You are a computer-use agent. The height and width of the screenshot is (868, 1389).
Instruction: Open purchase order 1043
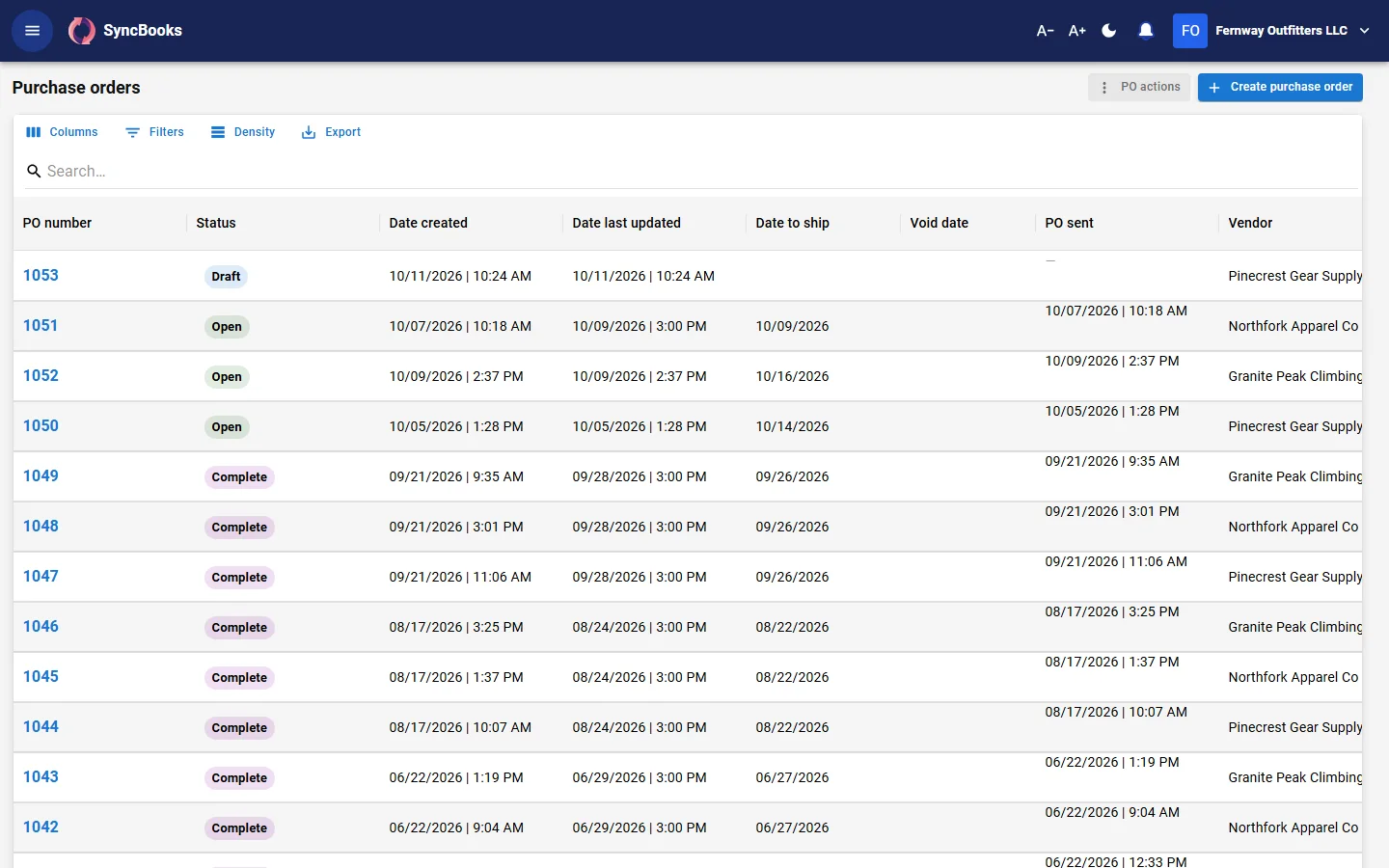(x=41, y=777)
